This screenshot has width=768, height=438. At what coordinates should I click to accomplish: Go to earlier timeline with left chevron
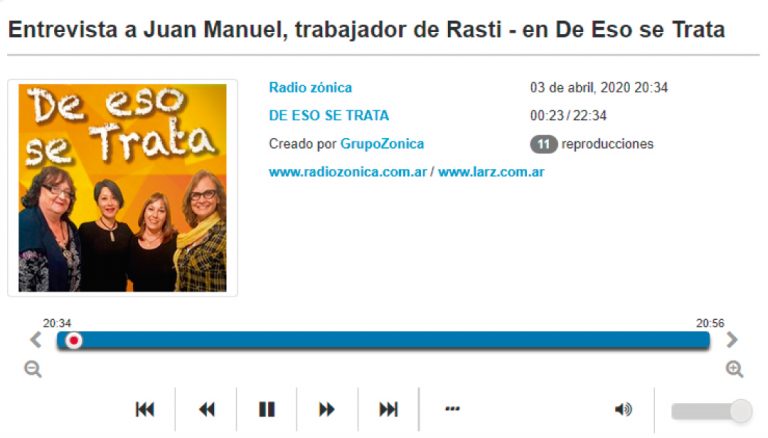pyautogui.click(x=36, y=340)
